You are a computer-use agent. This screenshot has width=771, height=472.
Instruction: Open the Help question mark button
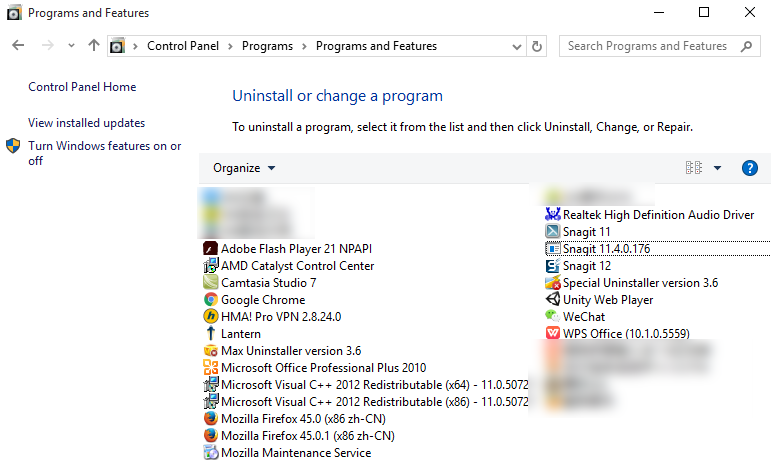click(749, 168)
